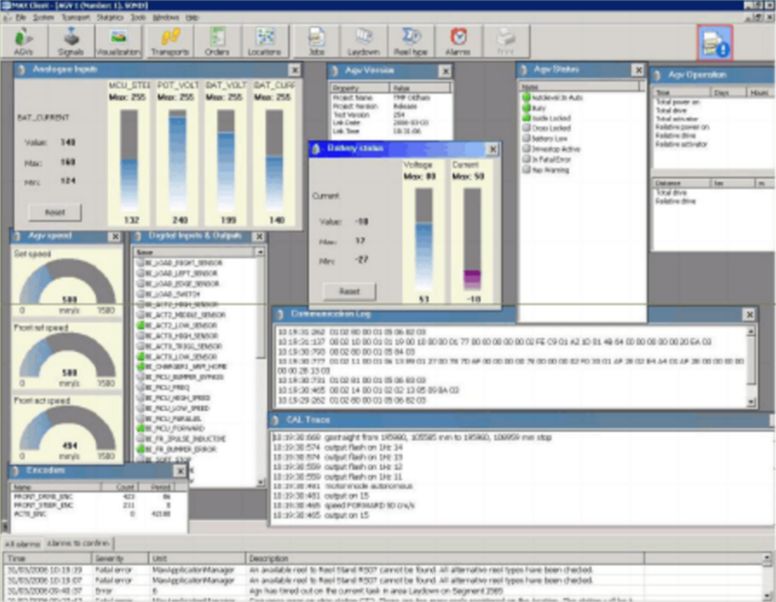This screenshot has height=602, width=776.
Task: Click the highlighted notification icon at top right
Action: coord(715,41)
